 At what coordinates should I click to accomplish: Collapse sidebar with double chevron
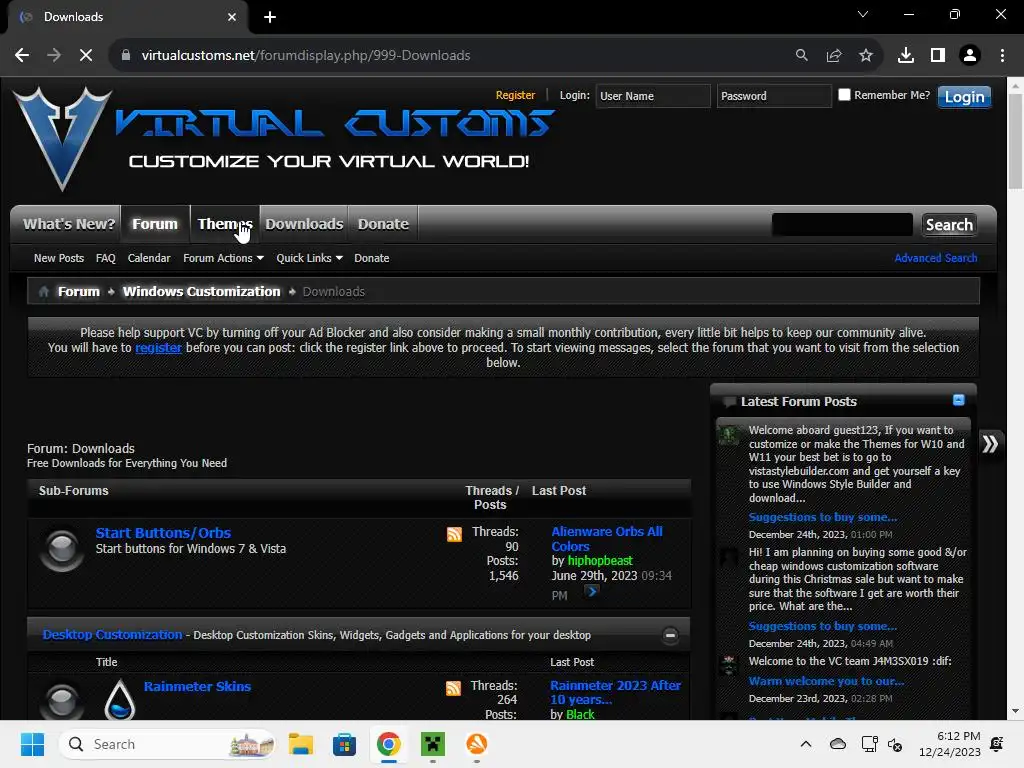990,444
